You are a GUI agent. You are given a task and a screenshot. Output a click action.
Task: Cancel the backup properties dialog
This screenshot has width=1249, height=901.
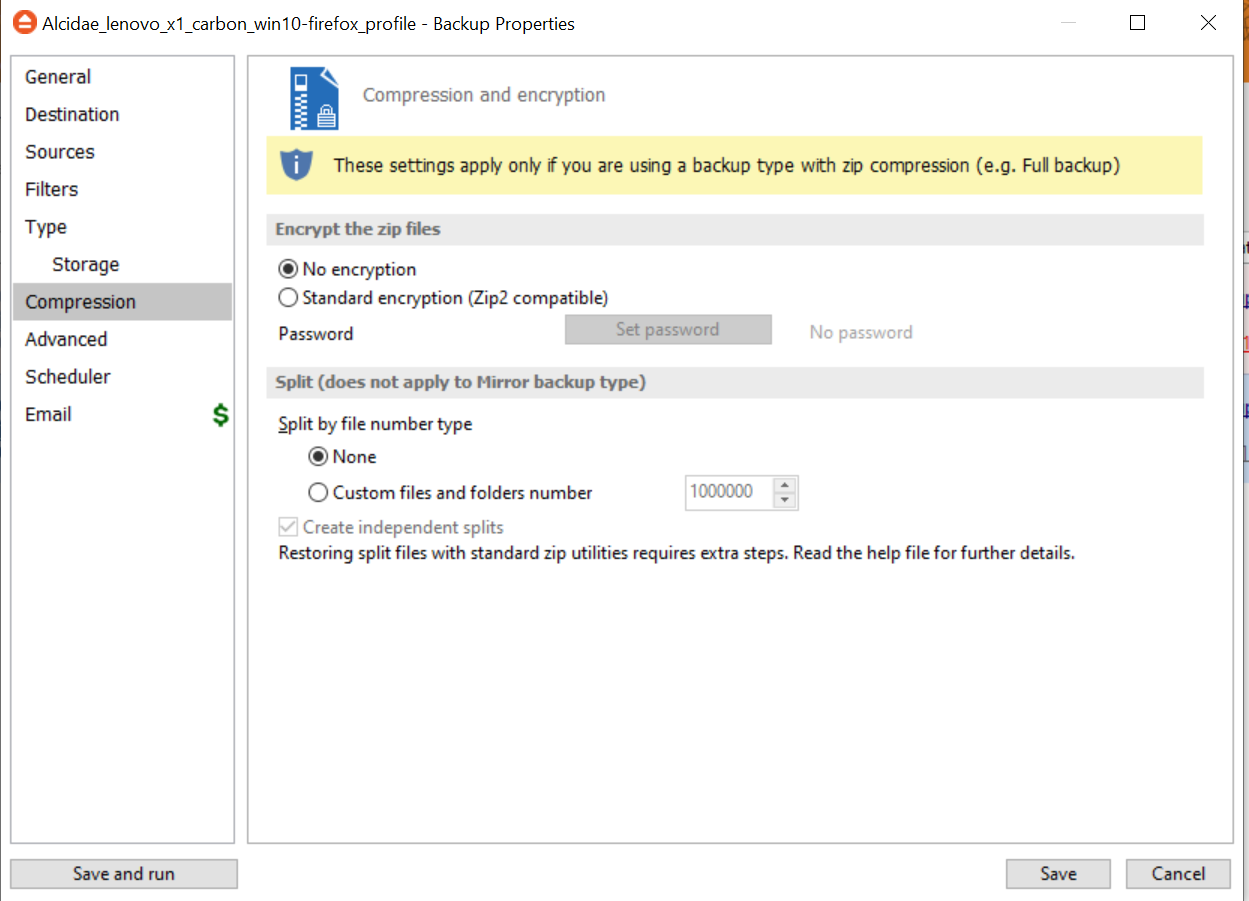(x=1178, y=874)
